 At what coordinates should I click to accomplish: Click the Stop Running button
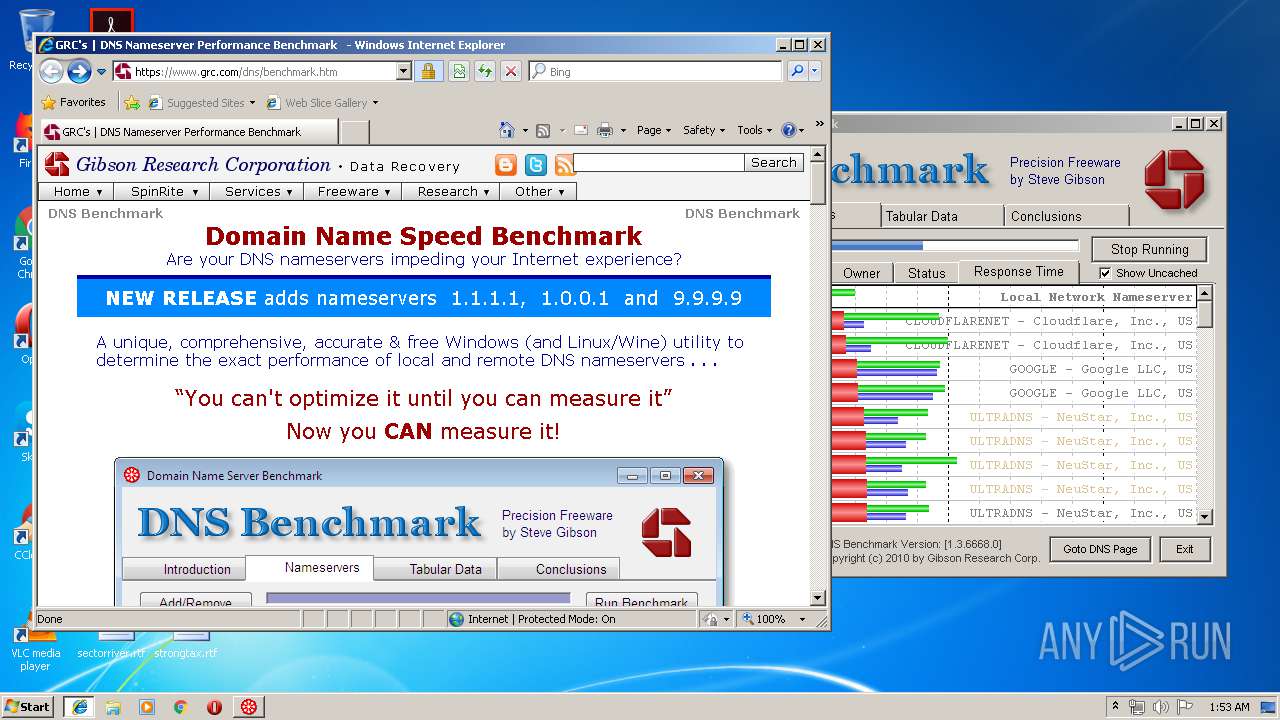(x=1149, y=249)
